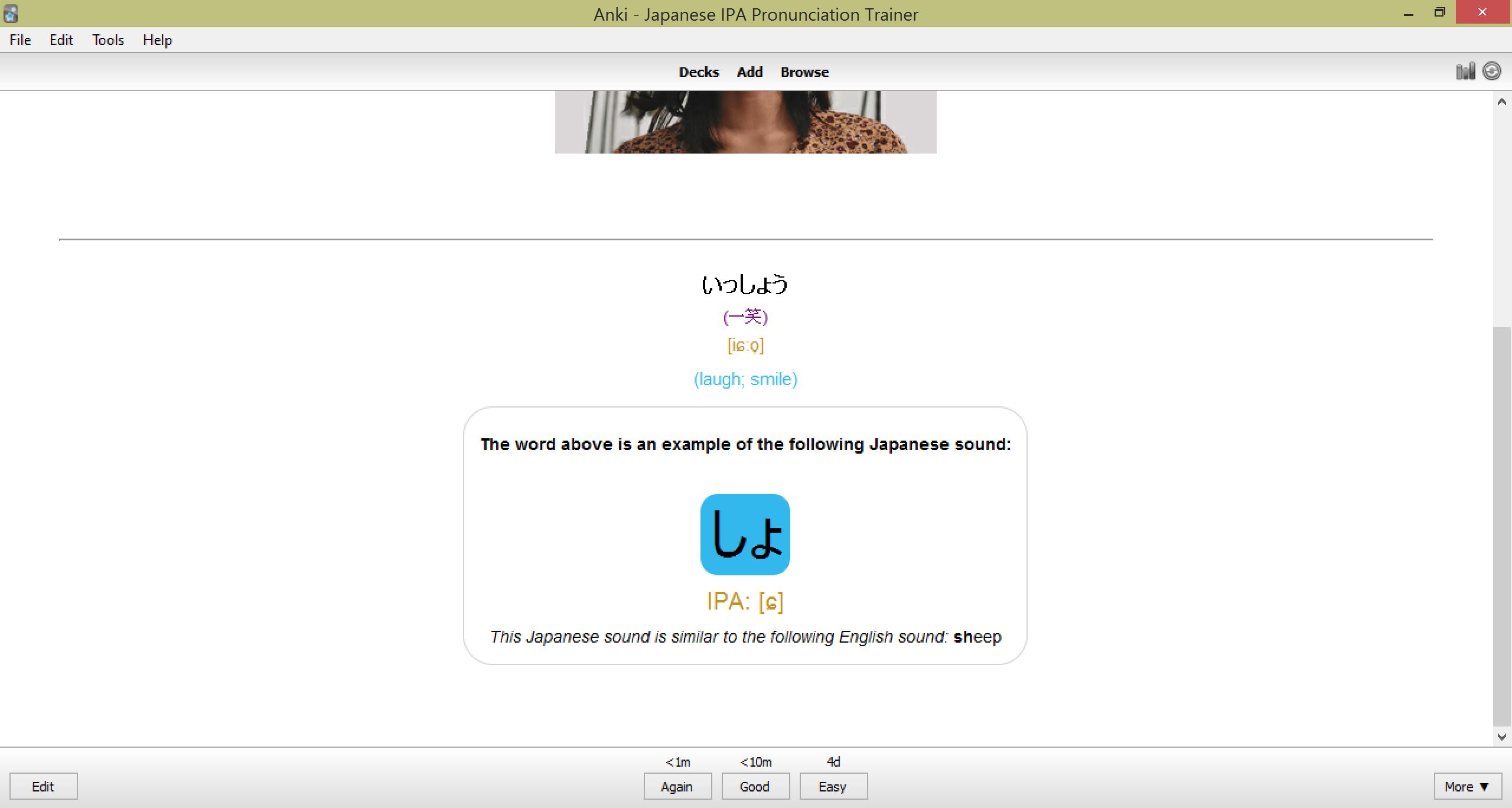The width and height of the screenshot is (1512, 808).
Task: Go to Decks view
Action: pos(699,72)
